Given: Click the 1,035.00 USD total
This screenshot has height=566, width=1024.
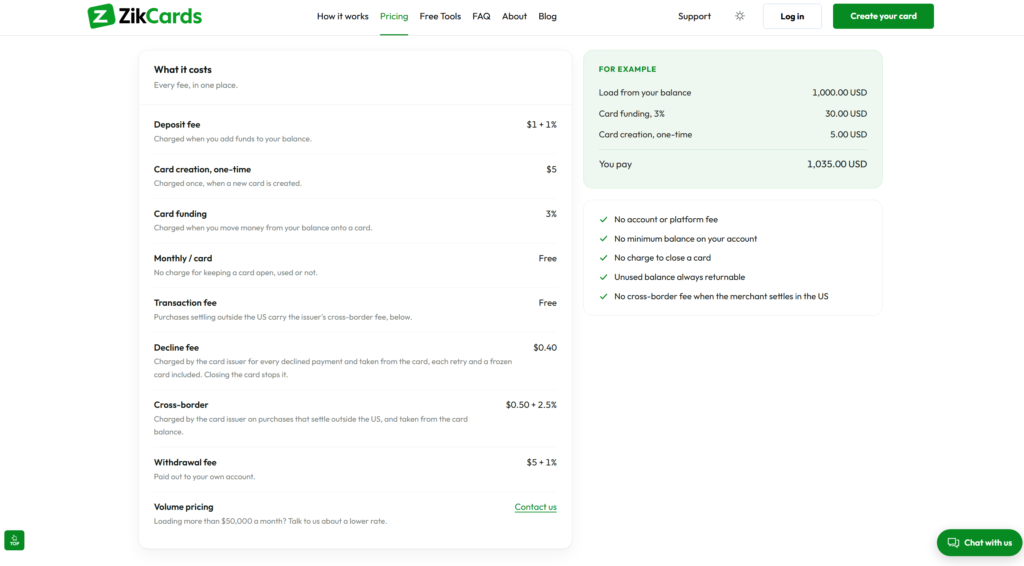Looking at the screenshot, I should [x=837, y=164].
